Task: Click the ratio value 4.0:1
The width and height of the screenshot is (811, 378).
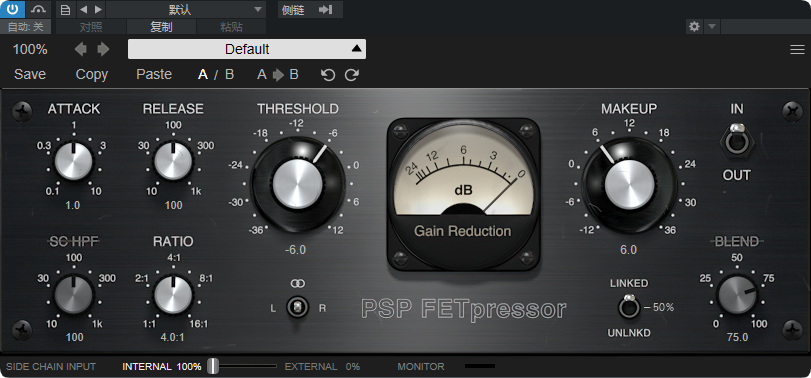Action: click(x=173, y=338)
